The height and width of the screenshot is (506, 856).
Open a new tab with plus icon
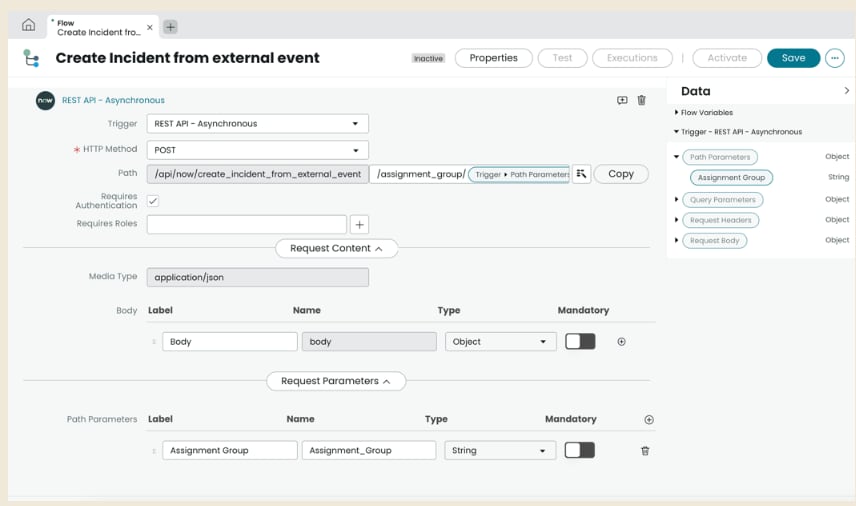170,27
